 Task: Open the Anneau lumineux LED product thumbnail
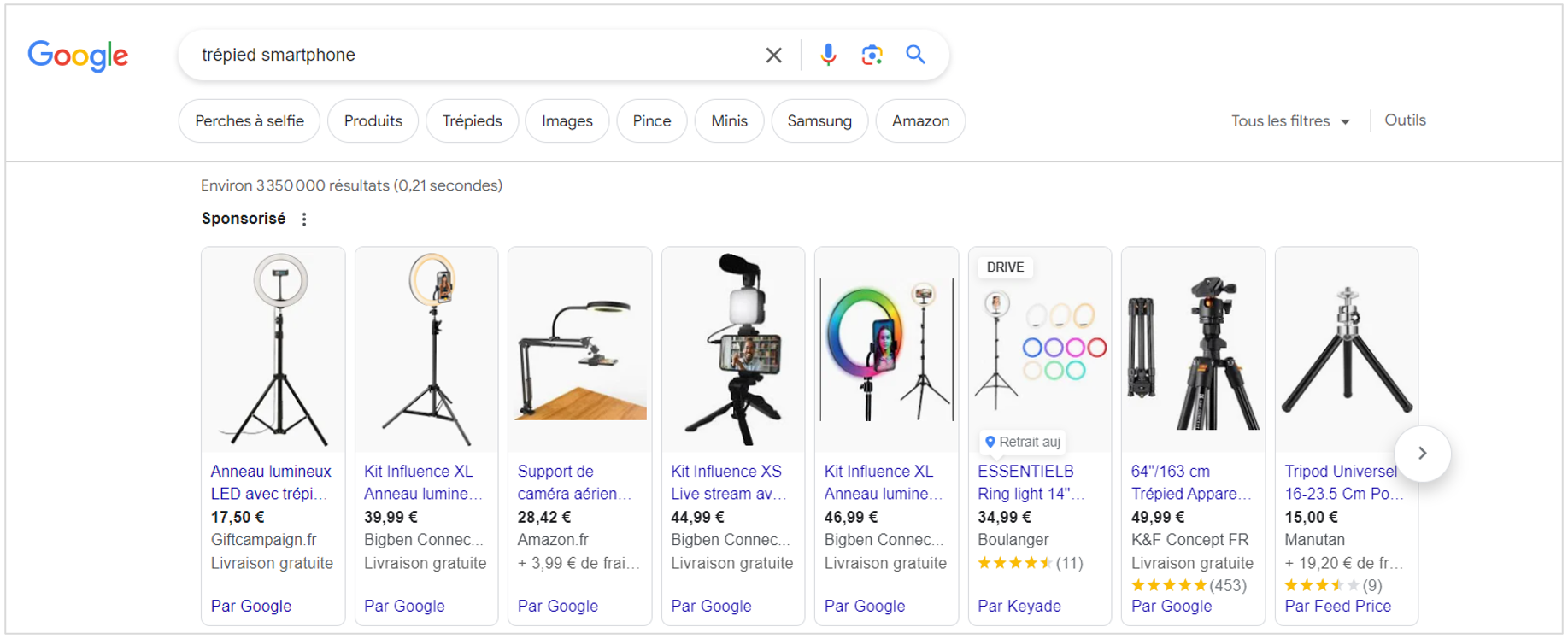273,349
